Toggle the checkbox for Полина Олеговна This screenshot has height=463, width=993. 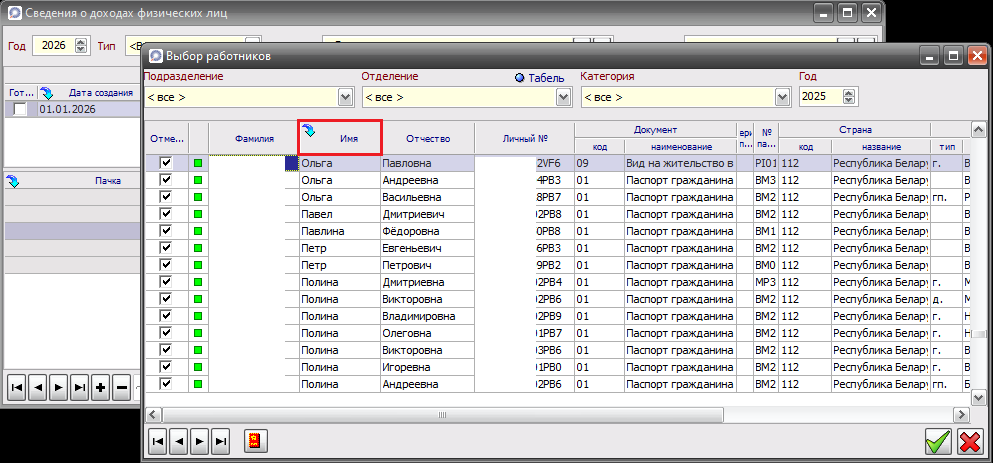coord(166,333)
